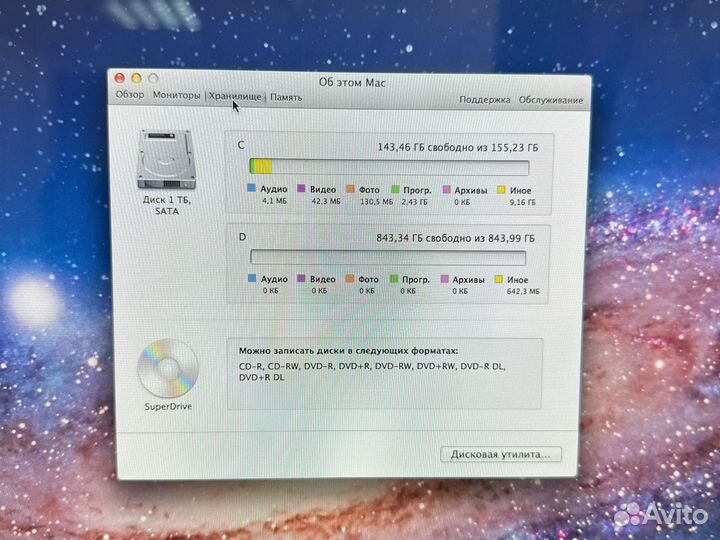Switch to the Обзор tab
The height and width of the screenshot is (540, 720).
pos(130,95)
